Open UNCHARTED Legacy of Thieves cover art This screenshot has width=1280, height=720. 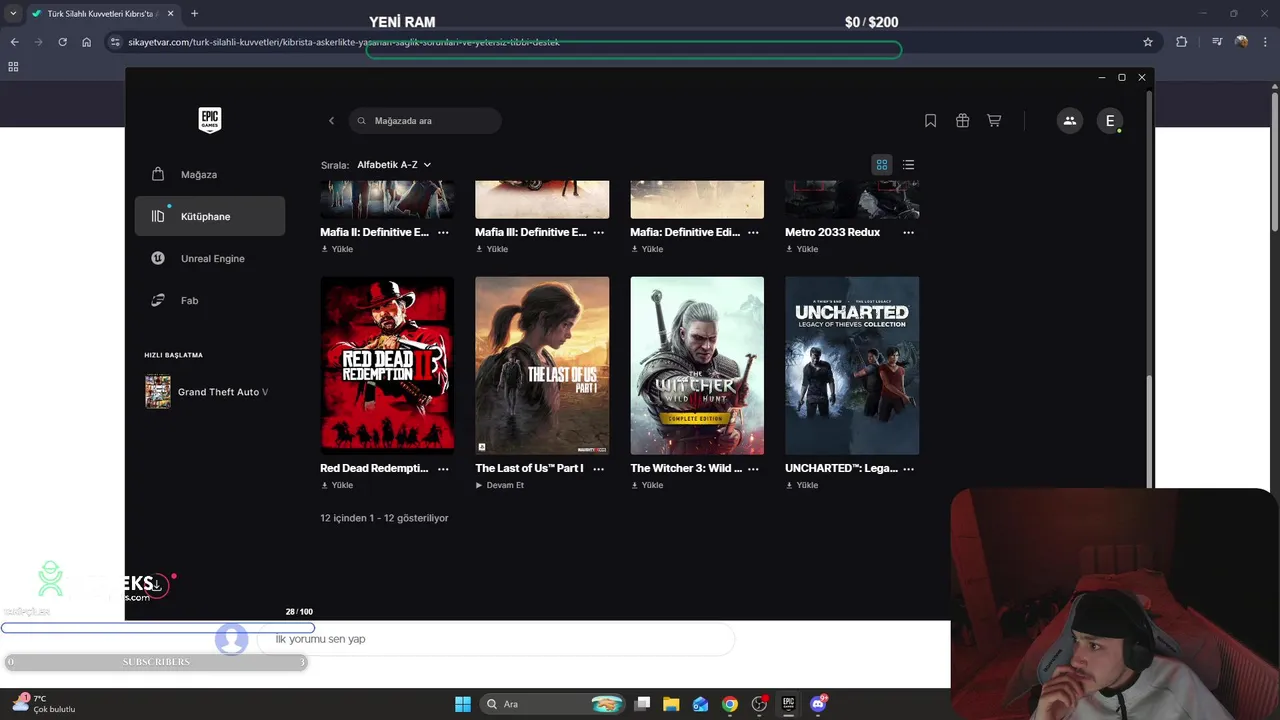click(852, 366)
